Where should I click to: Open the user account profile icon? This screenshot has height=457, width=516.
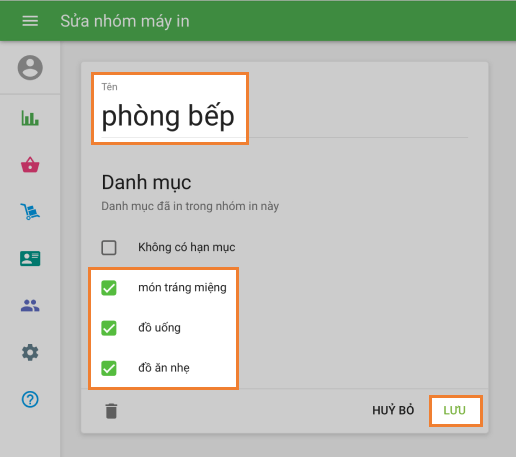click(x=30, y=67)
